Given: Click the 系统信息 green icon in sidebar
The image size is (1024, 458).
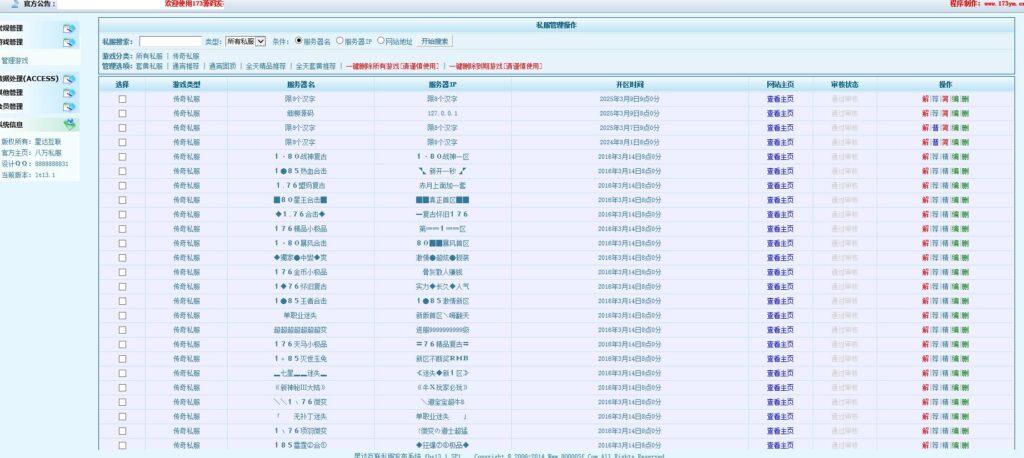Looking at the screenshot, I should 69,124.
